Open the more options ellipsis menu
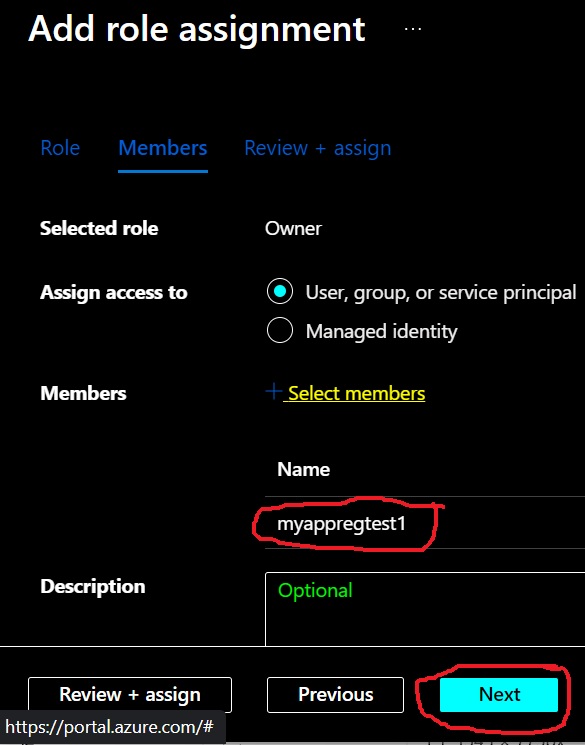Image resolution: width=585 pixels, height=745 pixels. [x=412, y=29]
